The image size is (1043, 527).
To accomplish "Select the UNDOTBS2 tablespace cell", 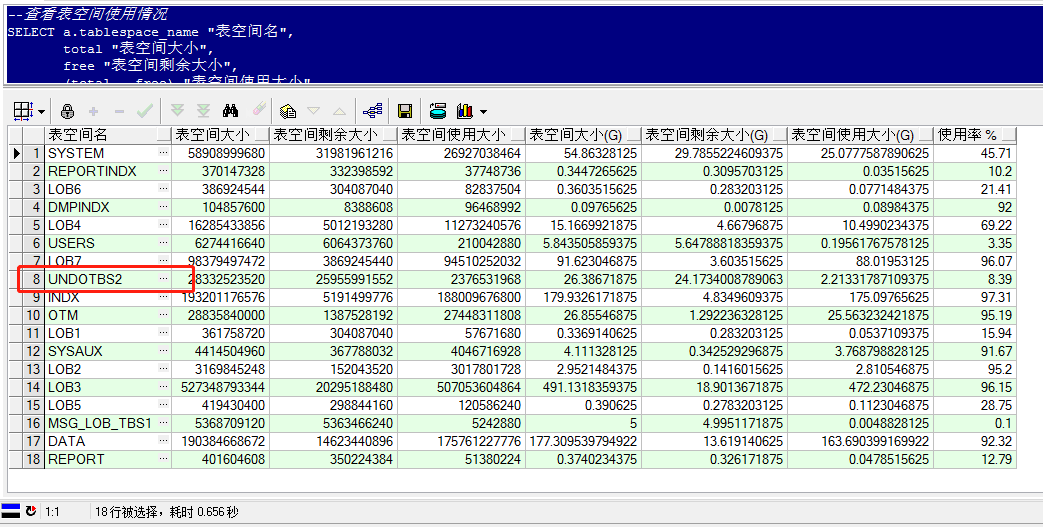I will tap(100, 279).
